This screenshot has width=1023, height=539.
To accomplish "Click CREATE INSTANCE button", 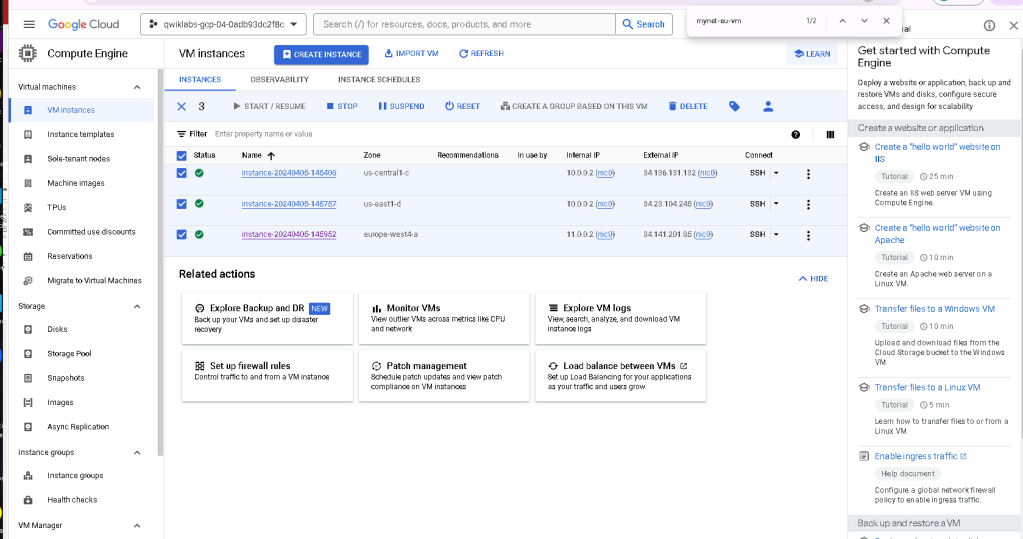I will click(x=321, y=54).
